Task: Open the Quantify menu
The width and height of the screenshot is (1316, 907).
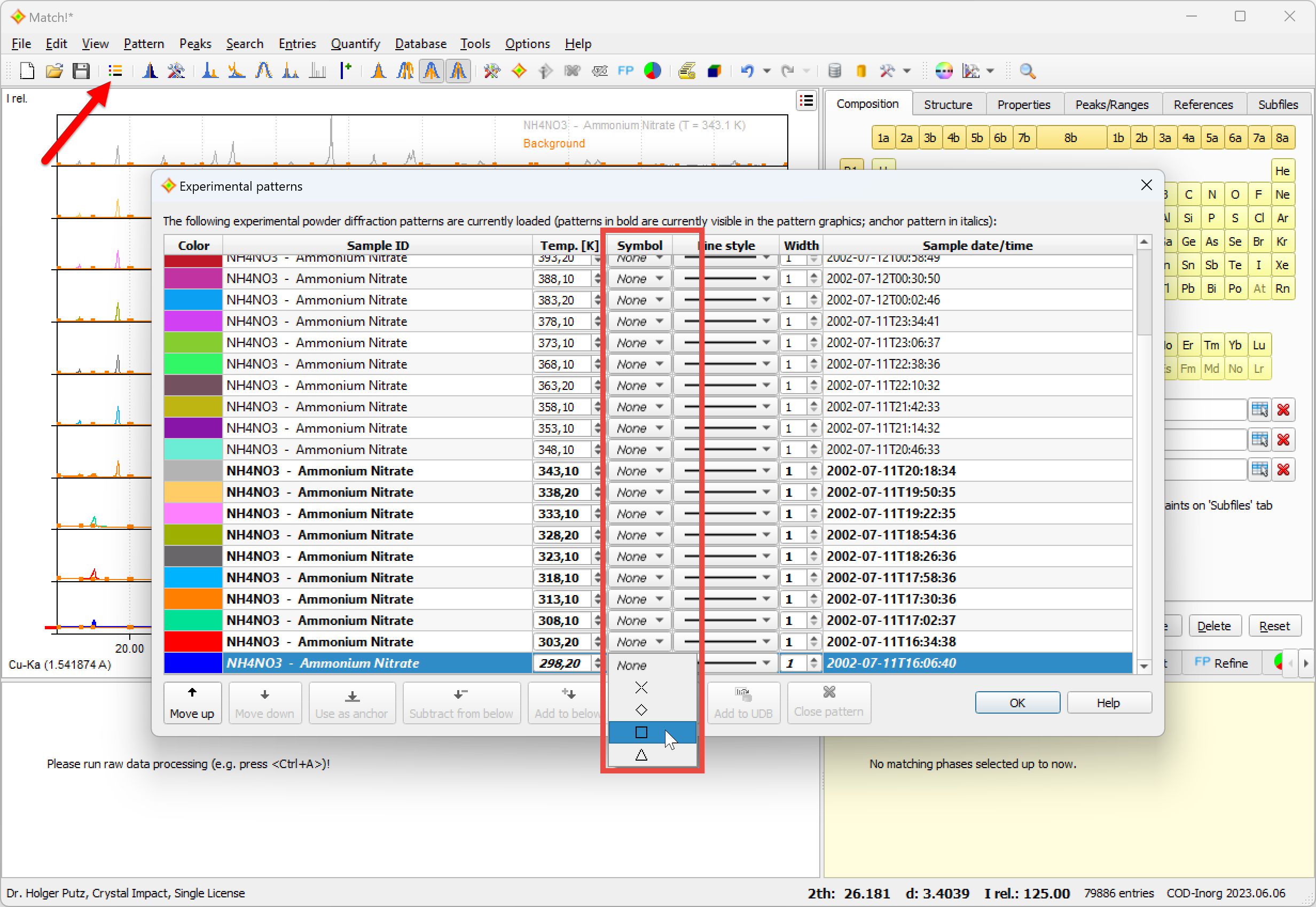Action: 355,44
